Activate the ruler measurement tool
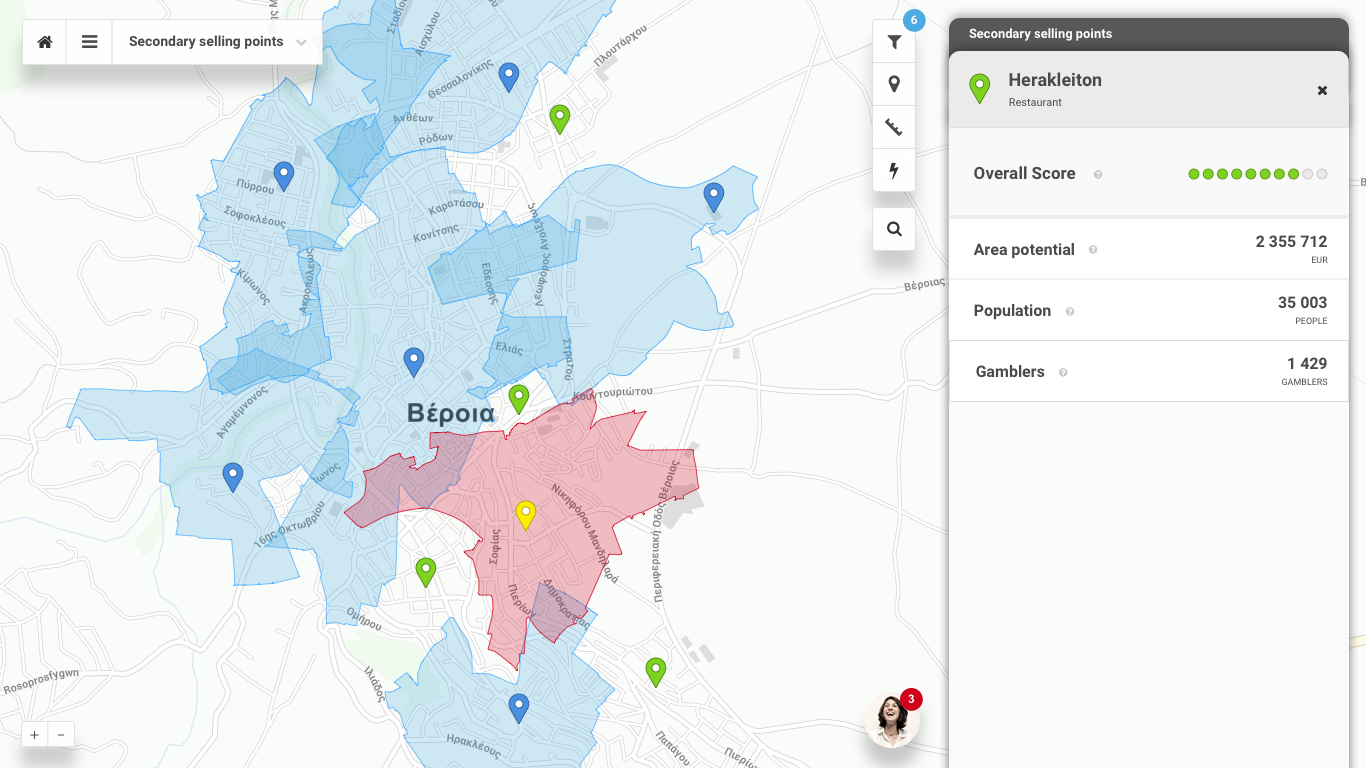The height and width of the screenshot is (768, 1366). (x=894, y=128)
